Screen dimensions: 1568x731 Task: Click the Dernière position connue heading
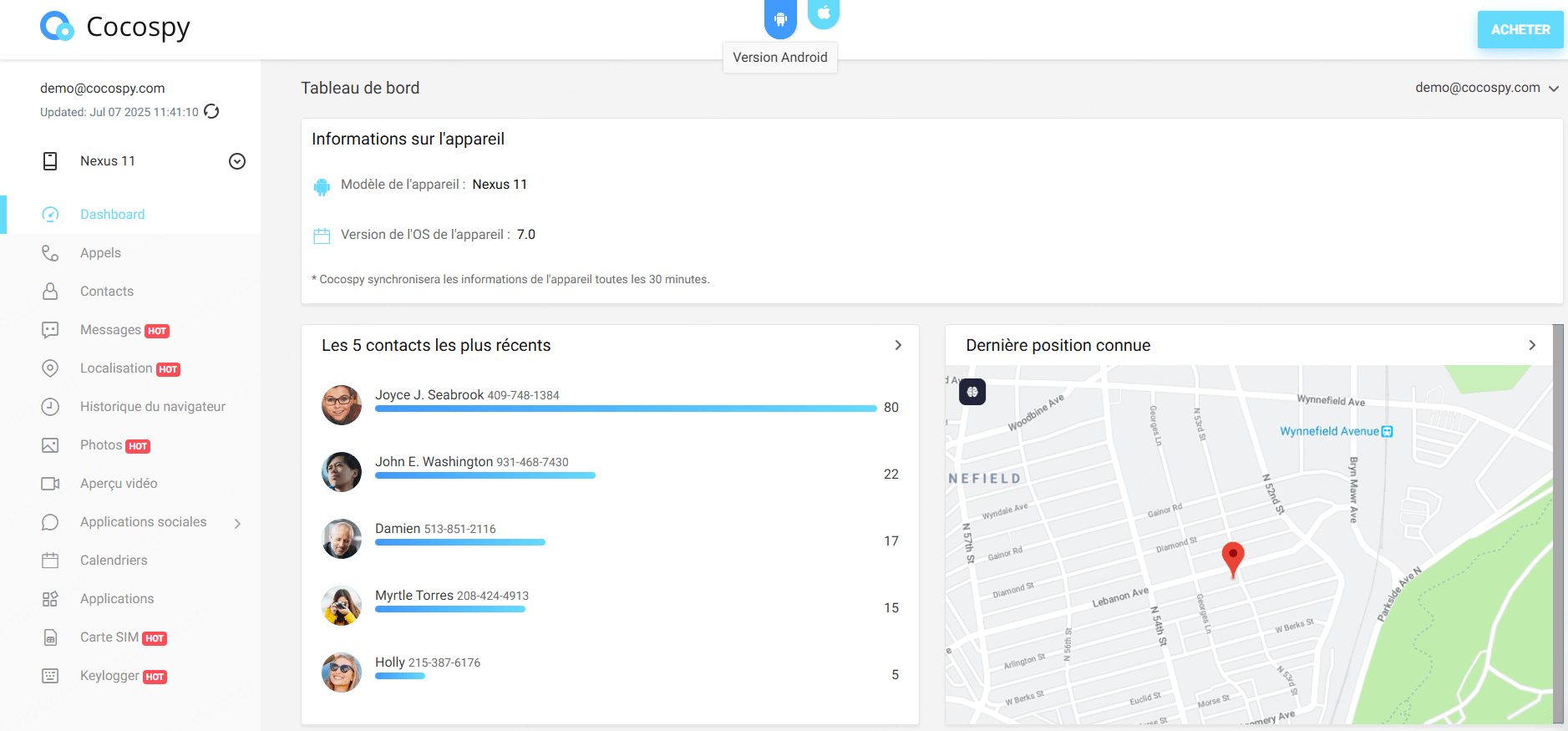(x=1058, y=346)
